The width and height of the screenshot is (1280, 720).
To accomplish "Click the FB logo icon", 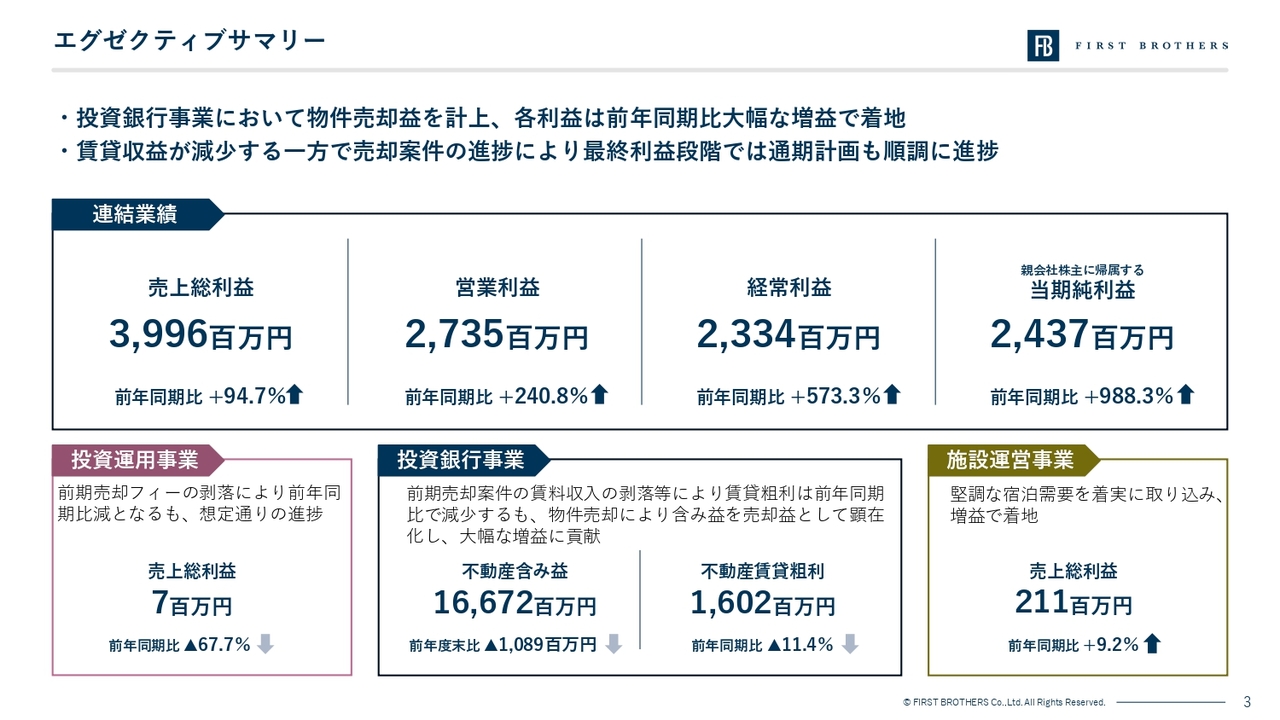I will pos(1043,45).
